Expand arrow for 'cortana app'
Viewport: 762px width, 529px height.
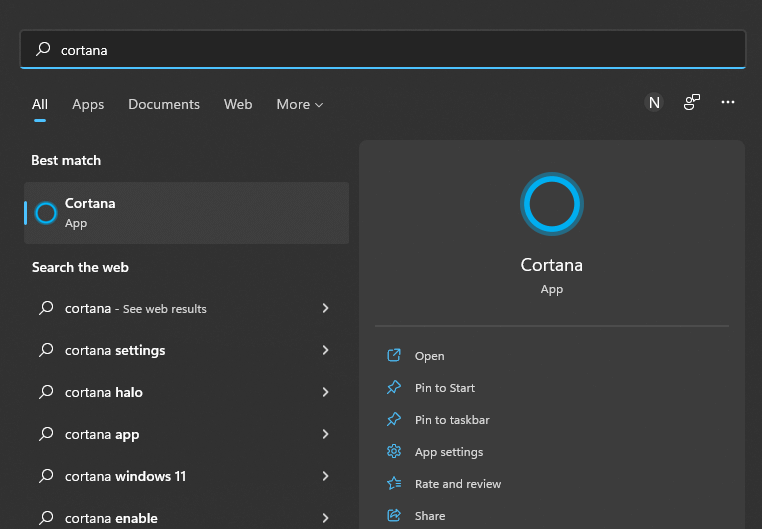click(326, 434)
